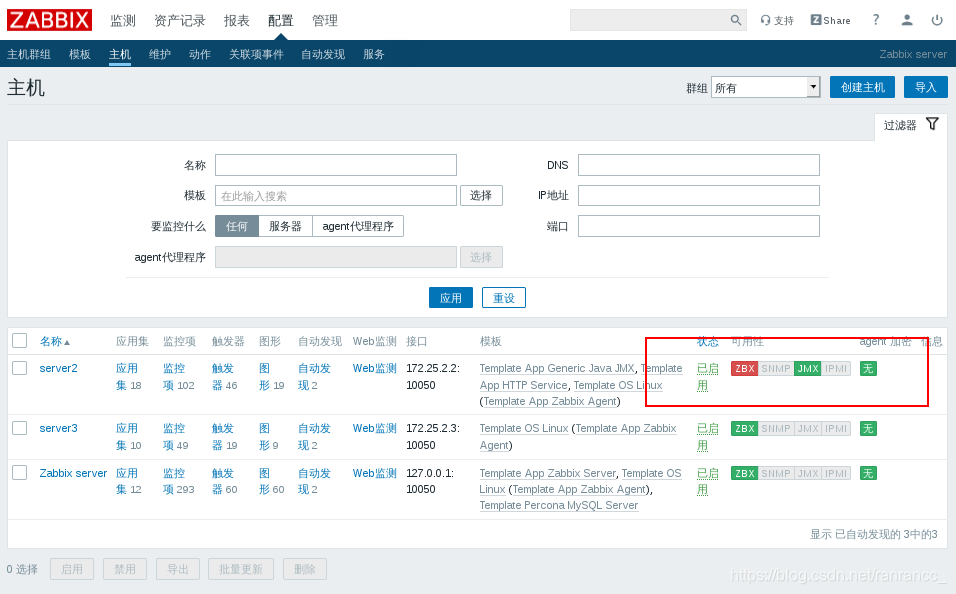Open the help question mark

[876, 20]
